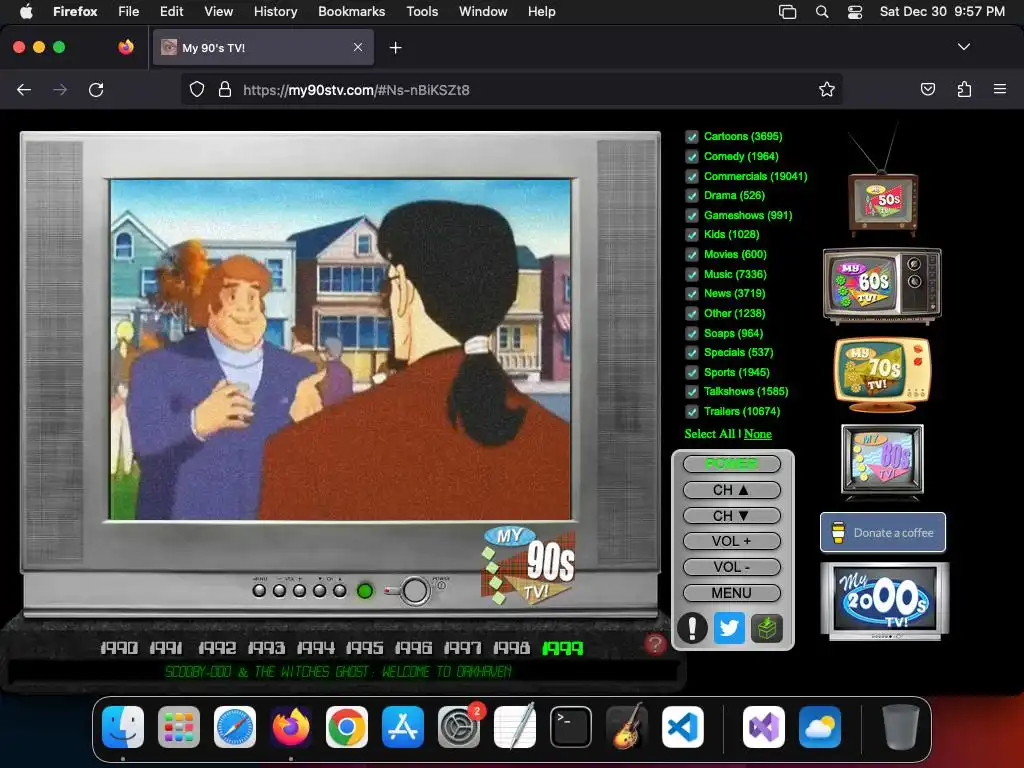This screenshot has width=1024, height=768.
Task: Uncheck the Comedy (1964) checkbox
Action: pyautogui.click(x=692, y=157)
